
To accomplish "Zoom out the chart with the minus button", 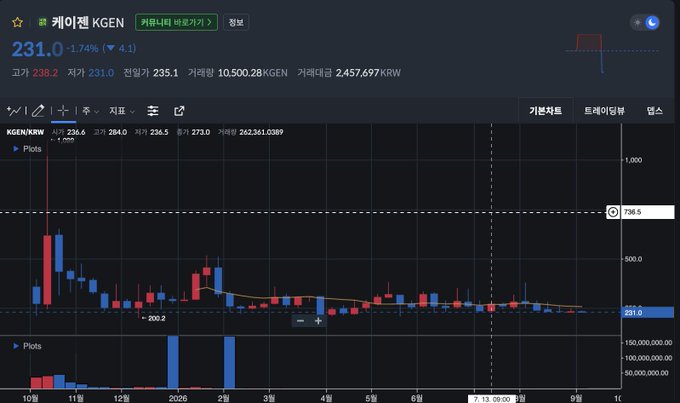I will pos(300,321).
